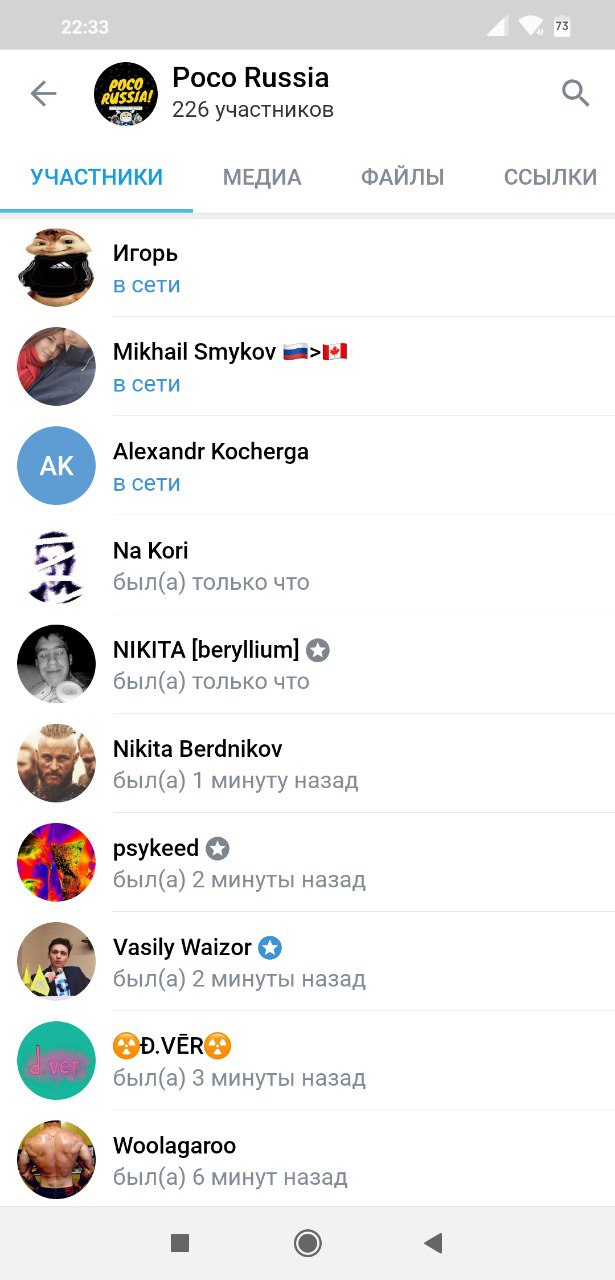Tap the blue star badge beside Vasily Waizor
Screen dimensions: 615x1280
click(x=270, y=948)
